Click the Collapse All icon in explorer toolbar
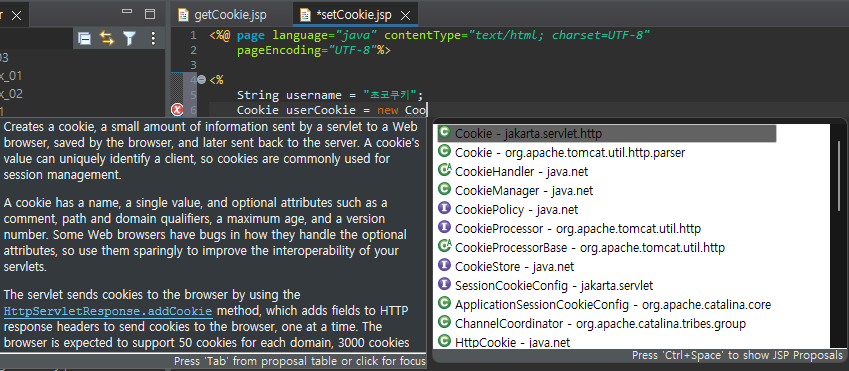 tap(84, 38)
